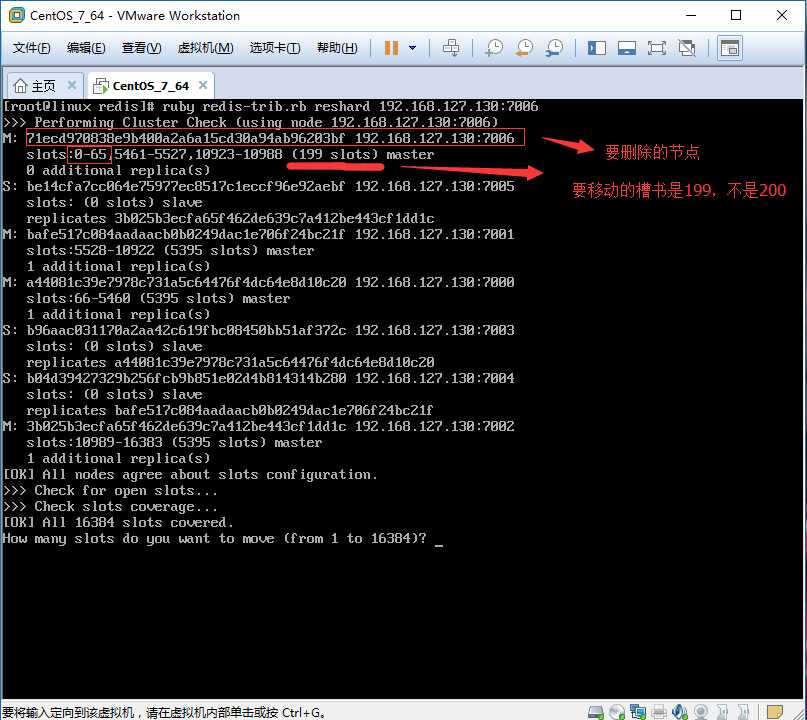Click the node line ending with 192.168.127.130:7005
Screen dimensions: 807x720
(258, 186)
